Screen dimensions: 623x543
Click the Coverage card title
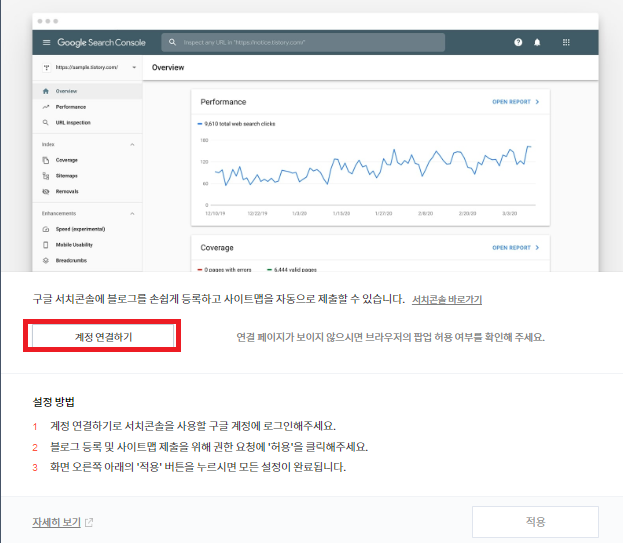click(217, 248)
